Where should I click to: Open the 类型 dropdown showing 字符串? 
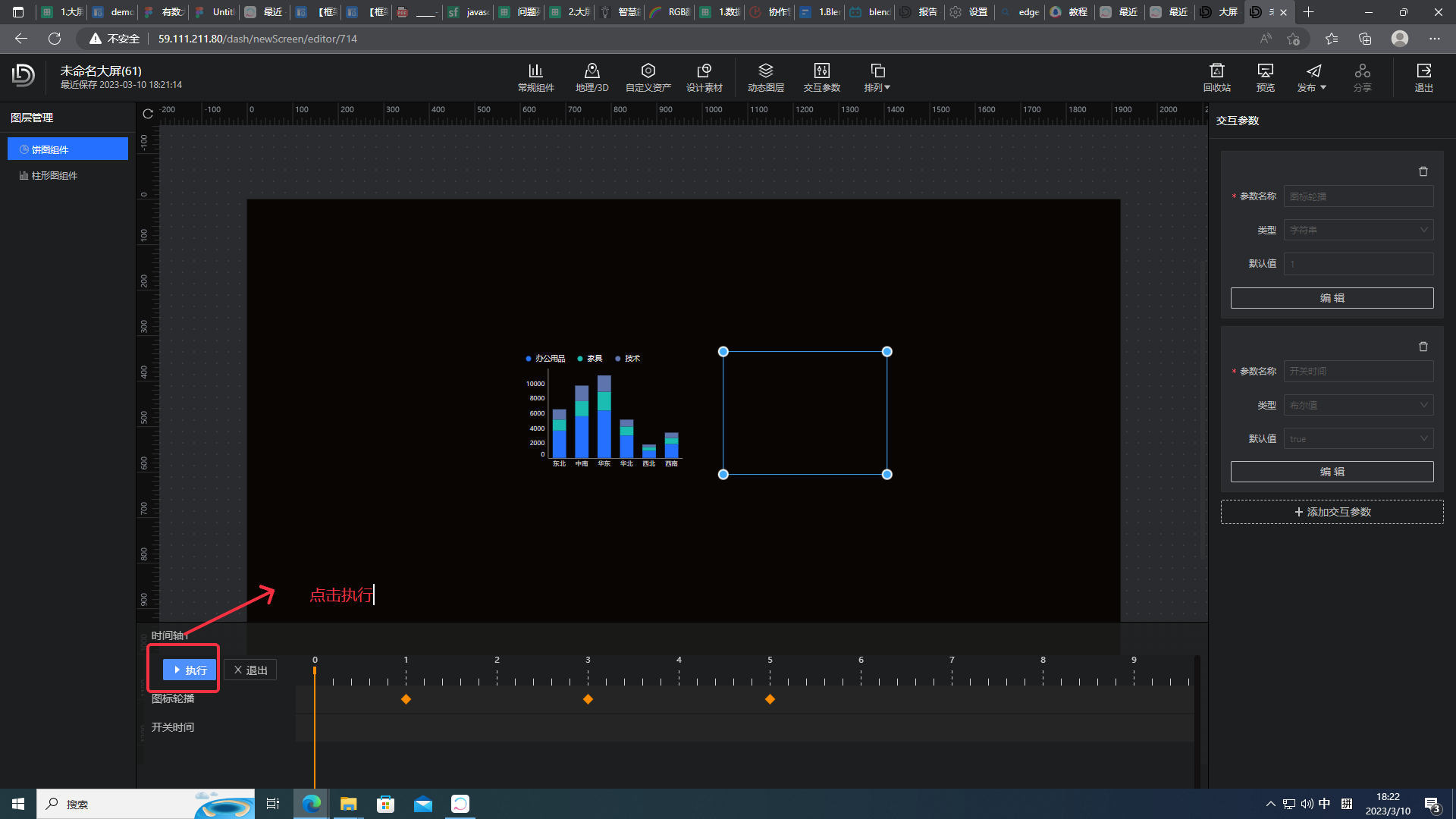(1358, 230)
